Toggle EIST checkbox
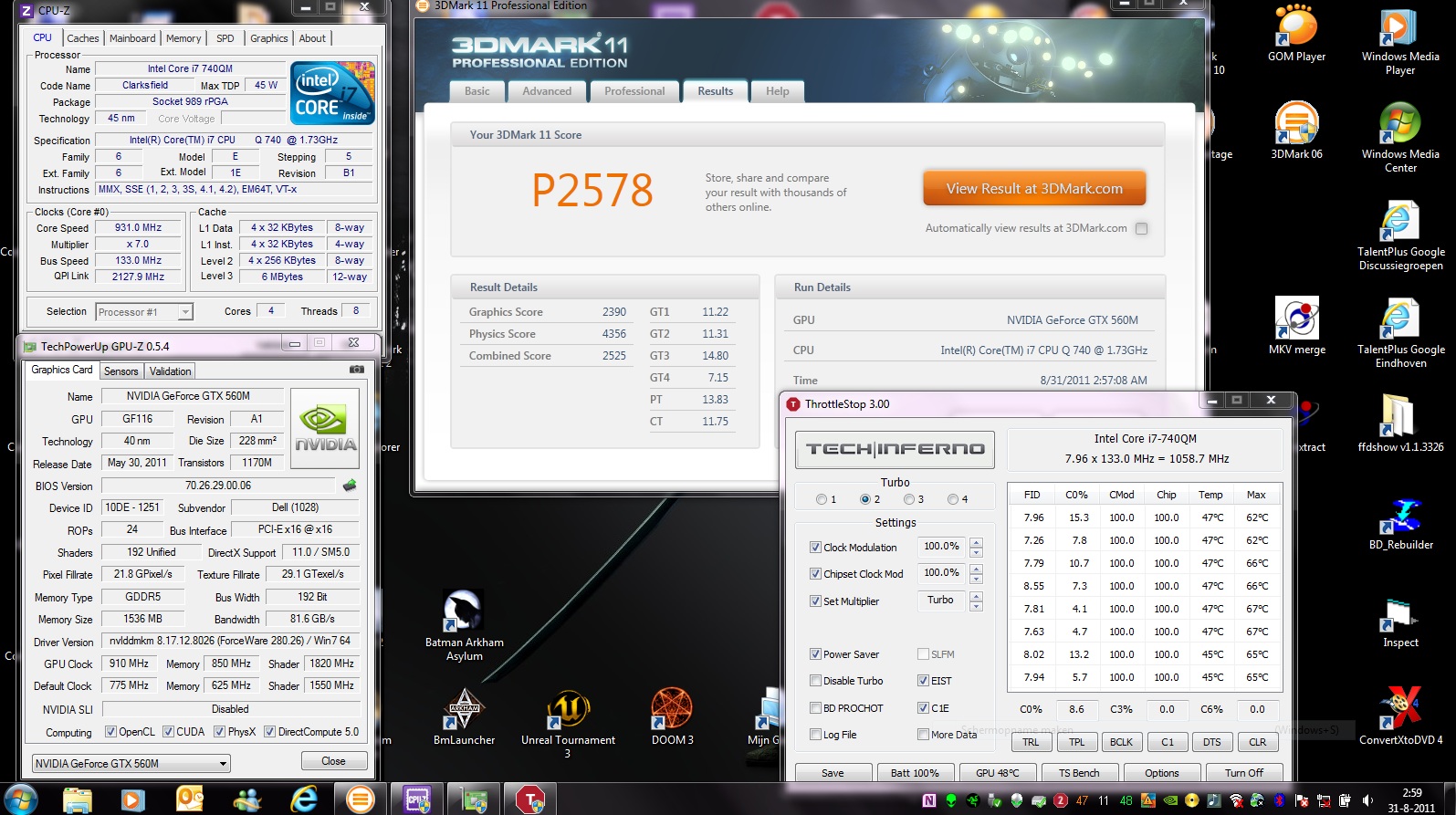Viewport: 1456px width, 815px height. [x=923, y=681]
